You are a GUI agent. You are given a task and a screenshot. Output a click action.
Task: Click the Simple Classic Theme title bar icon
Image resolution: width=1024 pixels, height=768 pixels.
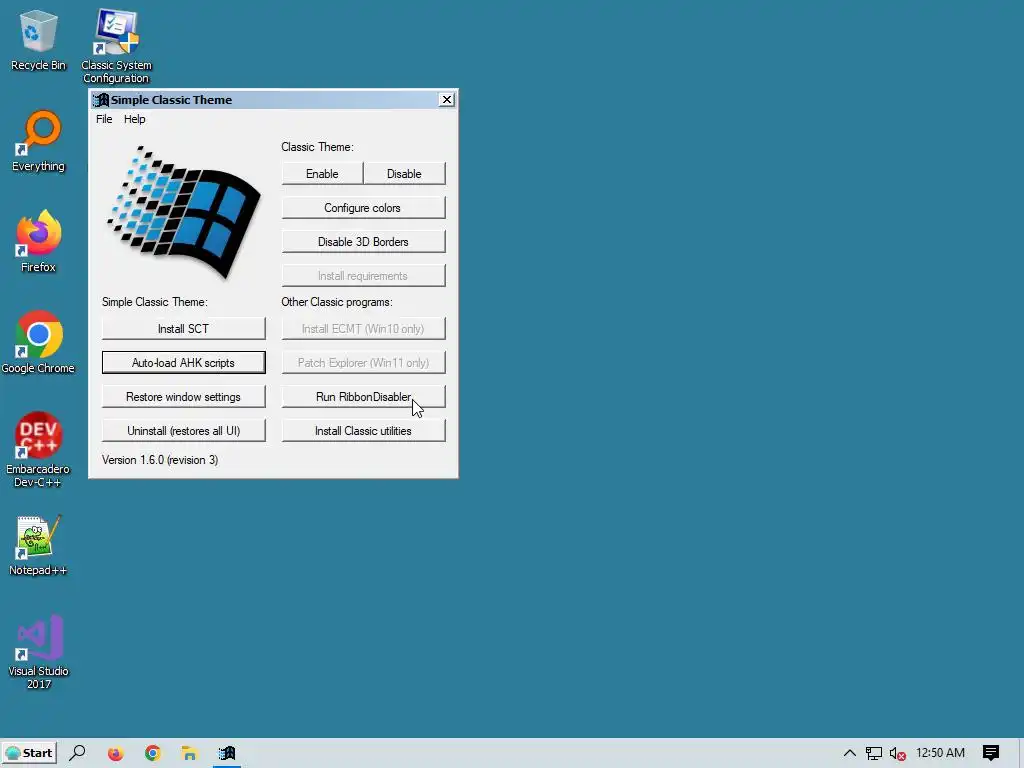tap(101, 100)
